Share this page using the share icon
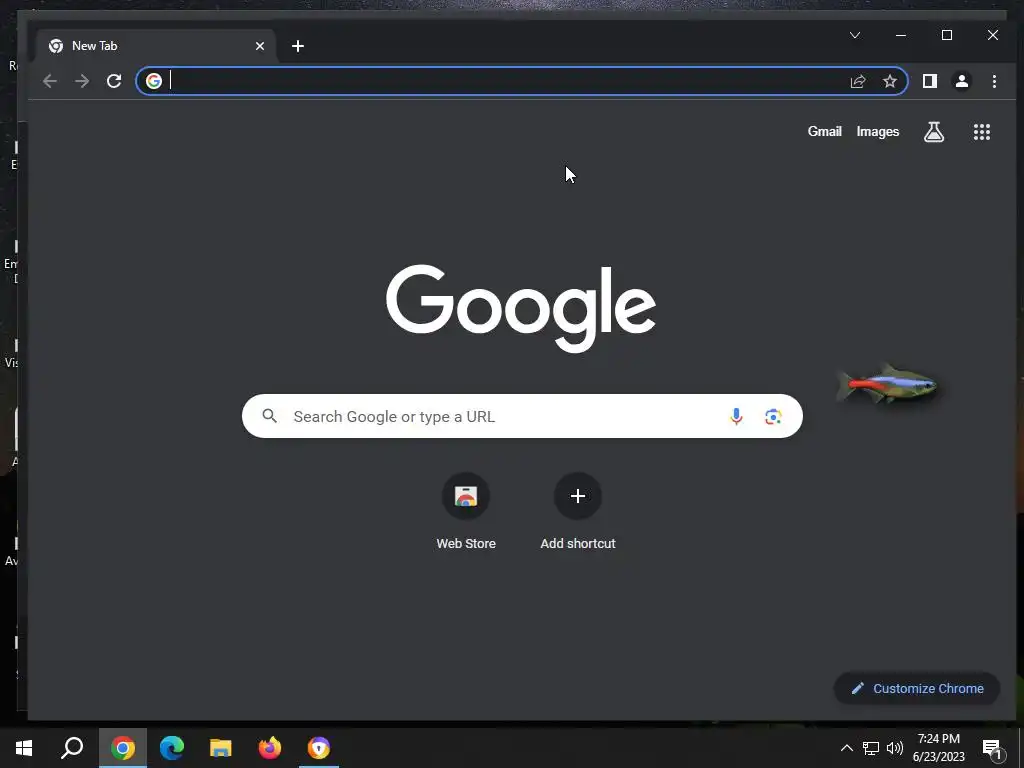 (x=857, y=81)
